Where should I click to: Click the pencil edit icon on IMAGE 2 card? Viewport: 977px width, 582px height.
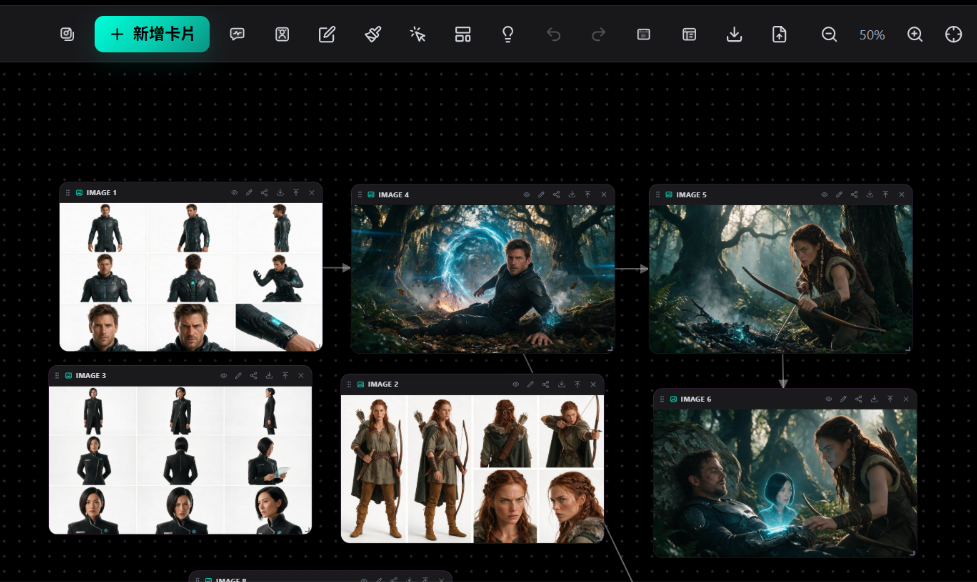(530, 384)
